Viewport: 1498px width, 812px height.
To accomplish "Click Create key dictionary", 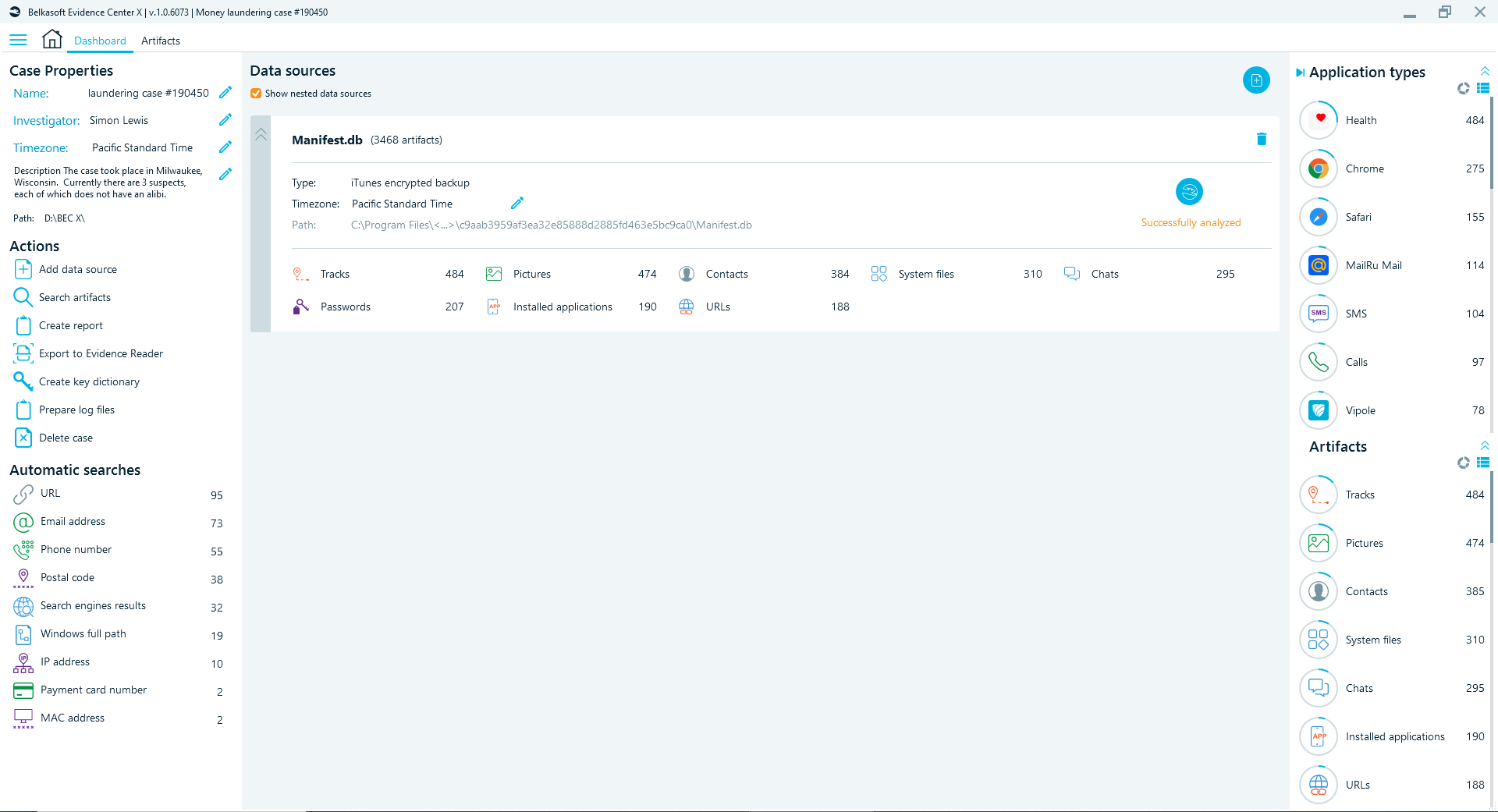I will click(x=77, y=381).
